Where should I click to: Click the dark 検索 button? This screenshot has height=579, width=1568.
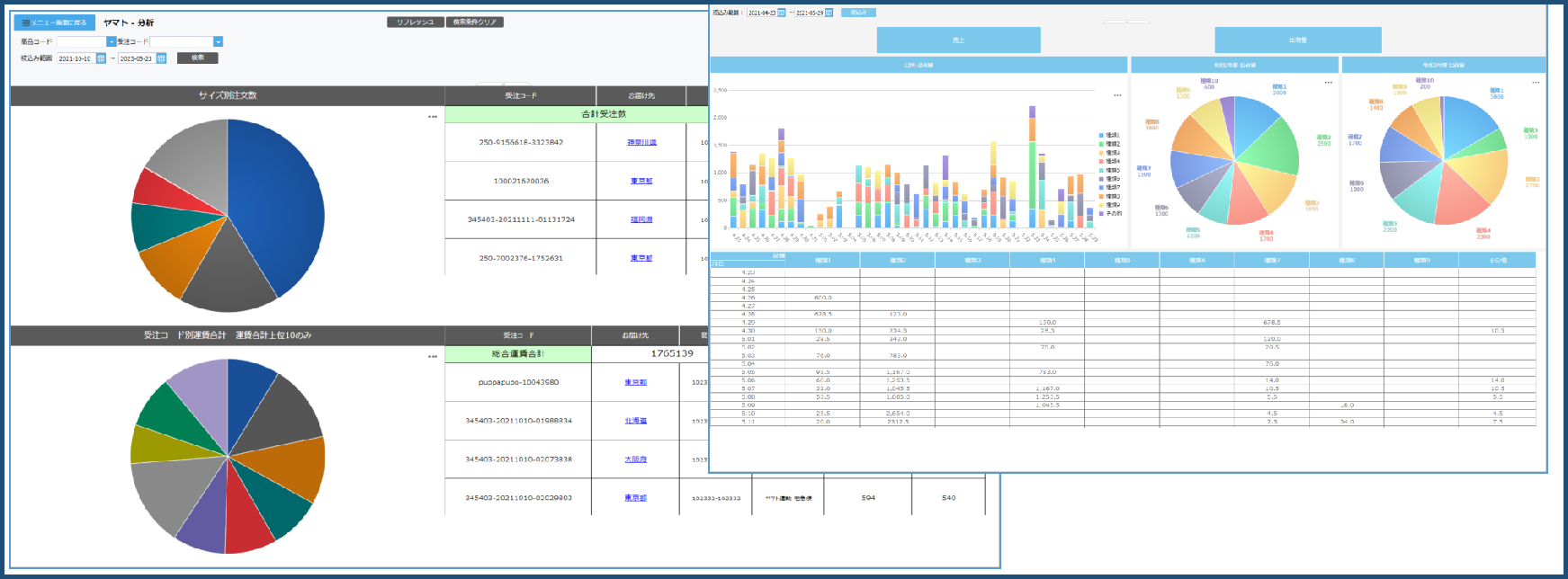198,58
